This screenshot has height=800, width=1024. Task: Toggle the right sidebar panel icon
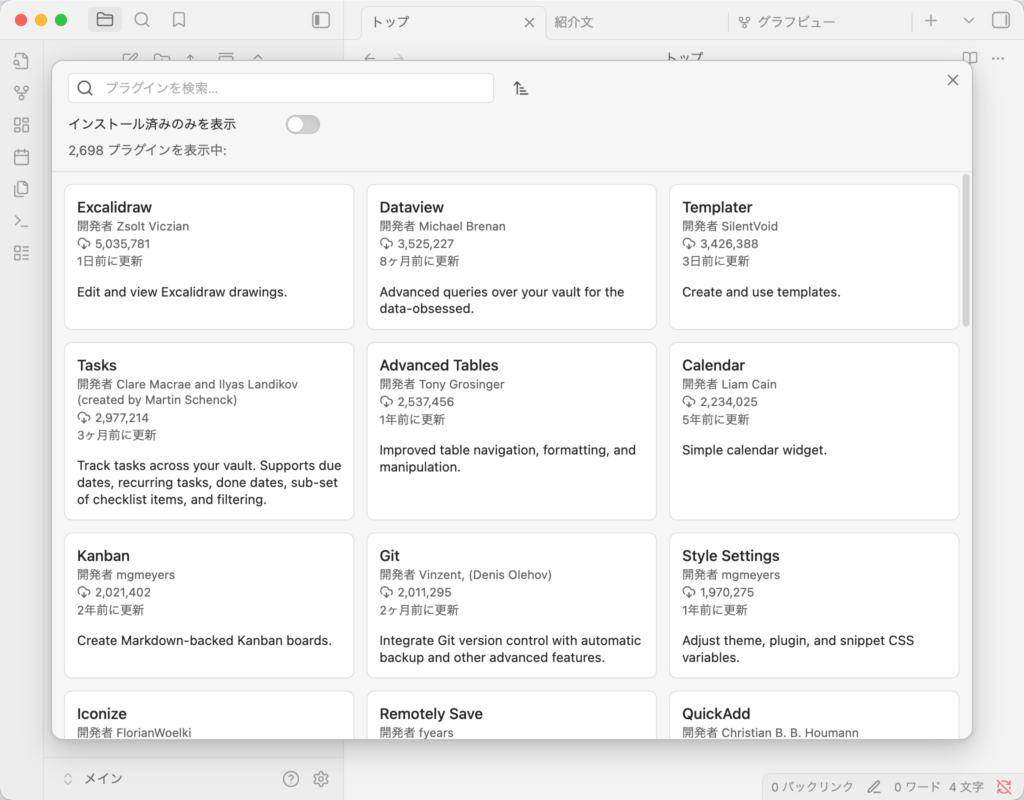click(x=1000, y=21)
